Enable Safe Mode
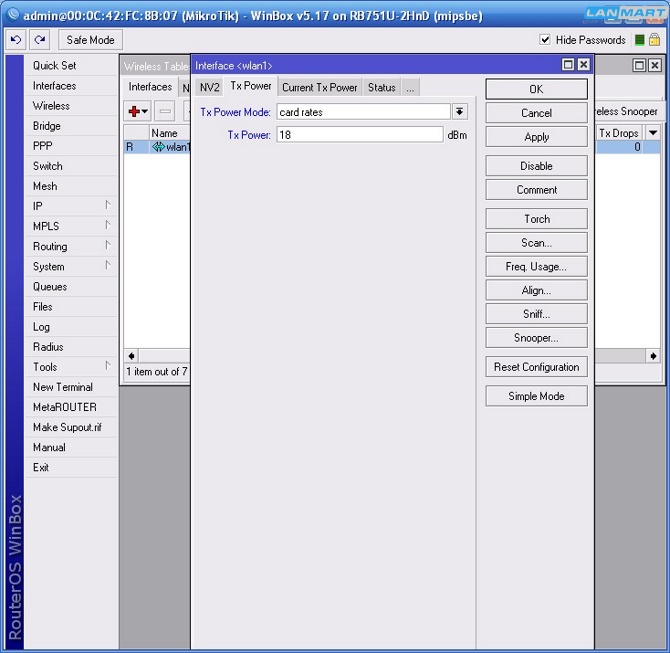The image size is (670, 653). coord(90,40)
